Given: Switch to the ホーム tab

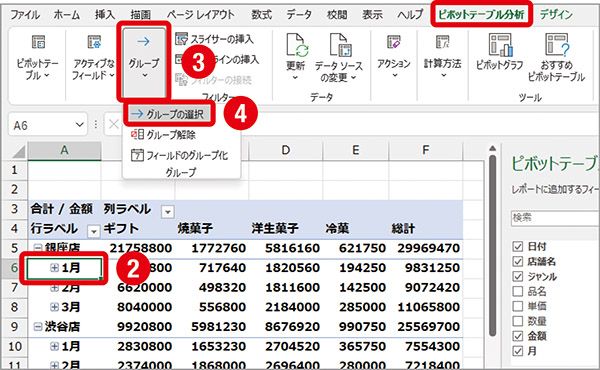Looking at the screenshot, I should pos(67,15).
